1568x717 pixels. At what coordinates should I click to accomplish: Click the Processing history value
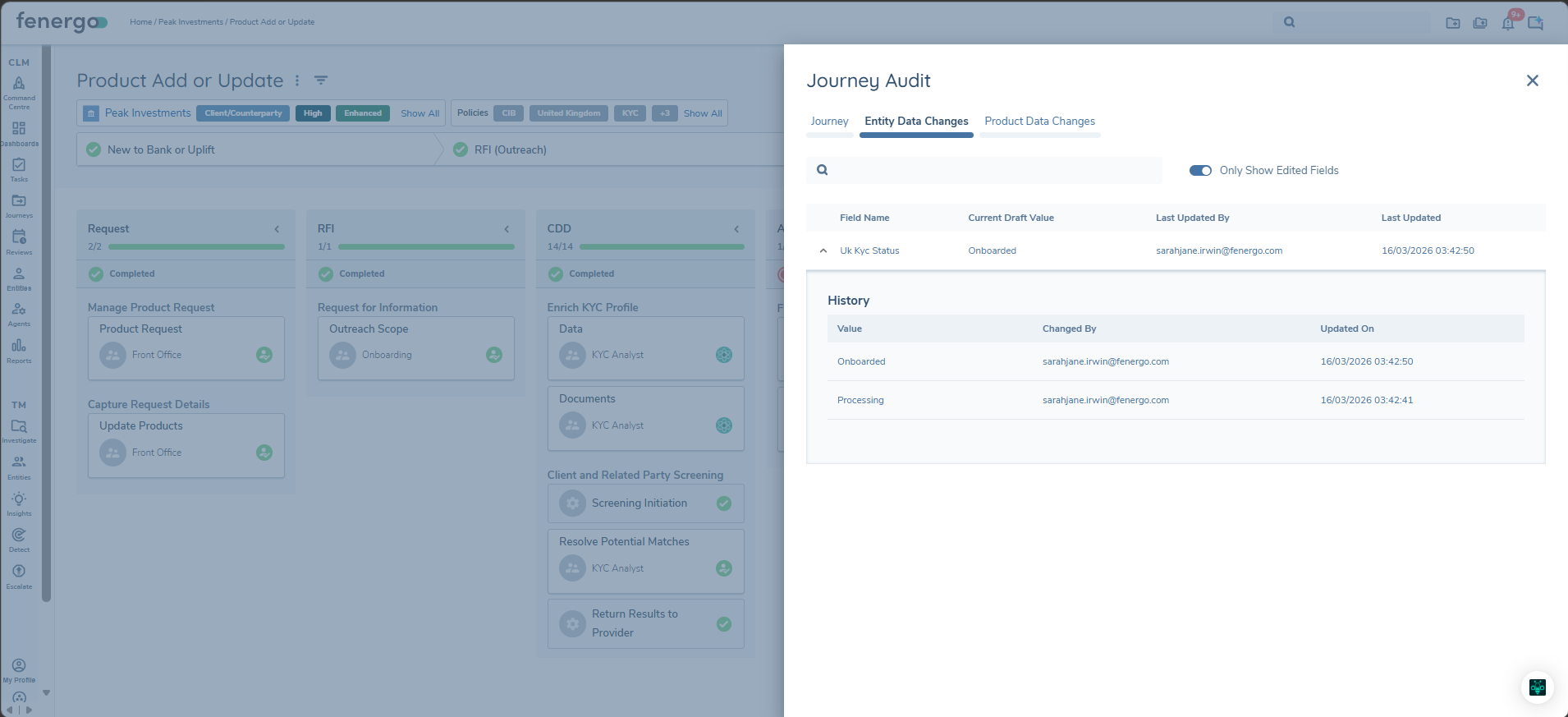[860, 401]
